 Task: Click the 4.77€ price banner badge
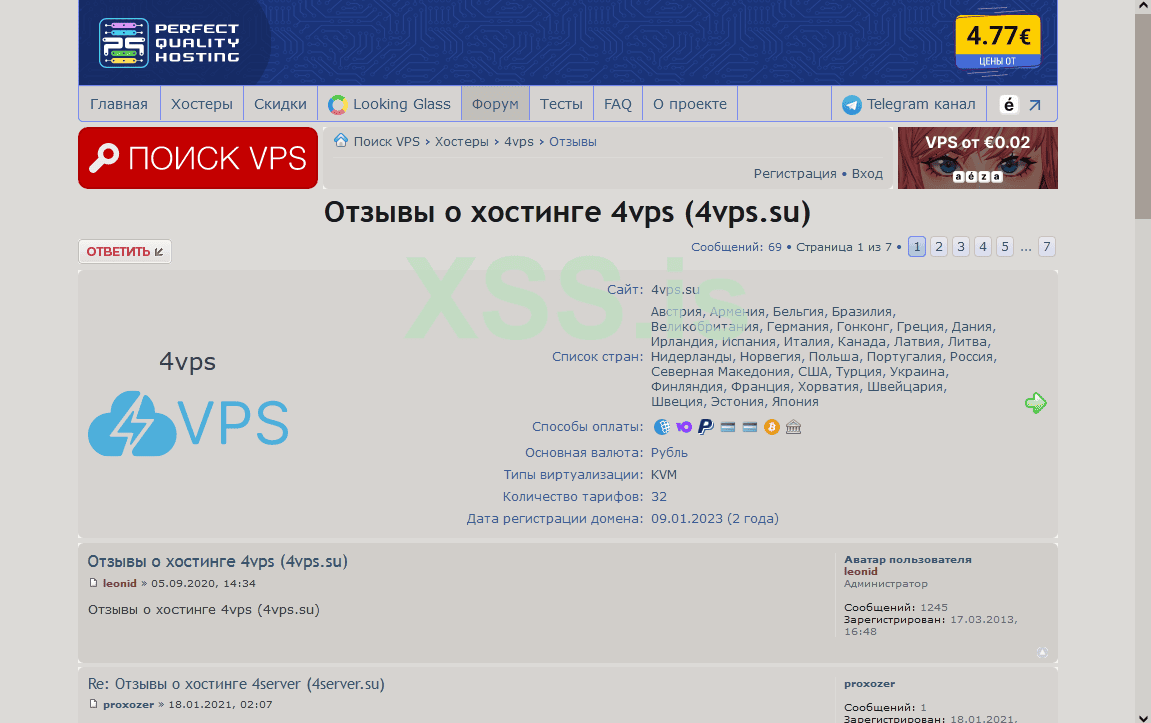[x=998, y=43]
